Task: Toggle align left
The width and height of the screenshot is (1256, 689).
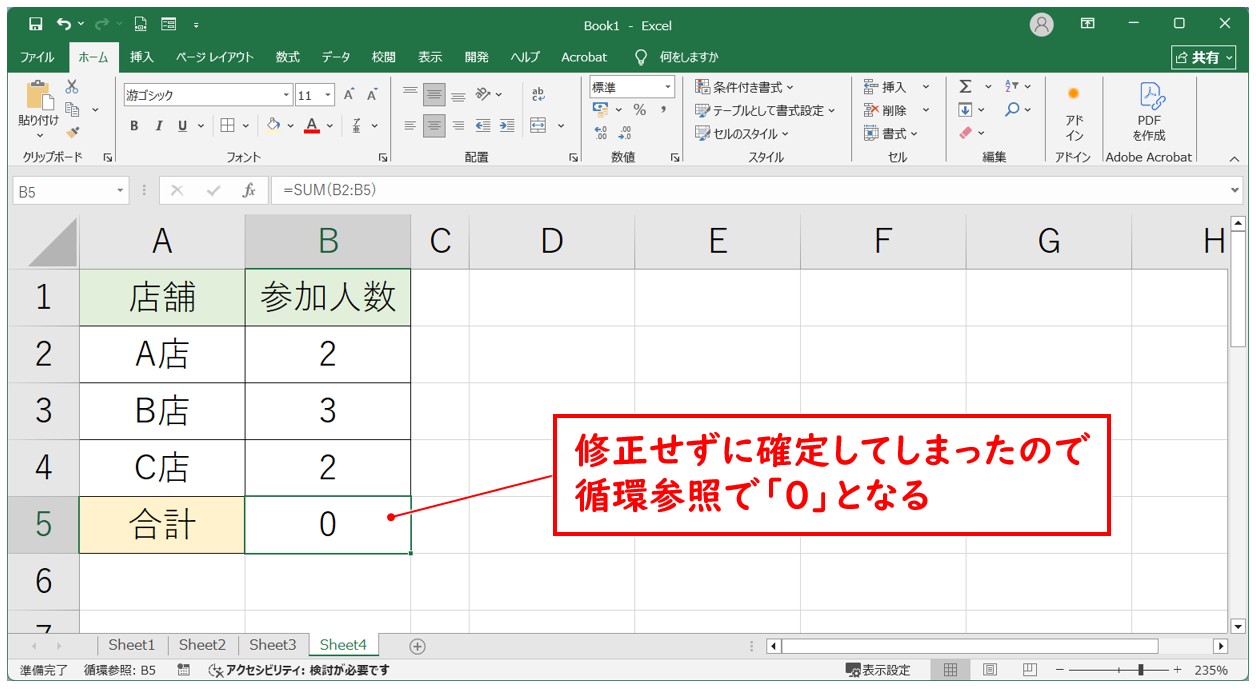Action: click(410, 125)
